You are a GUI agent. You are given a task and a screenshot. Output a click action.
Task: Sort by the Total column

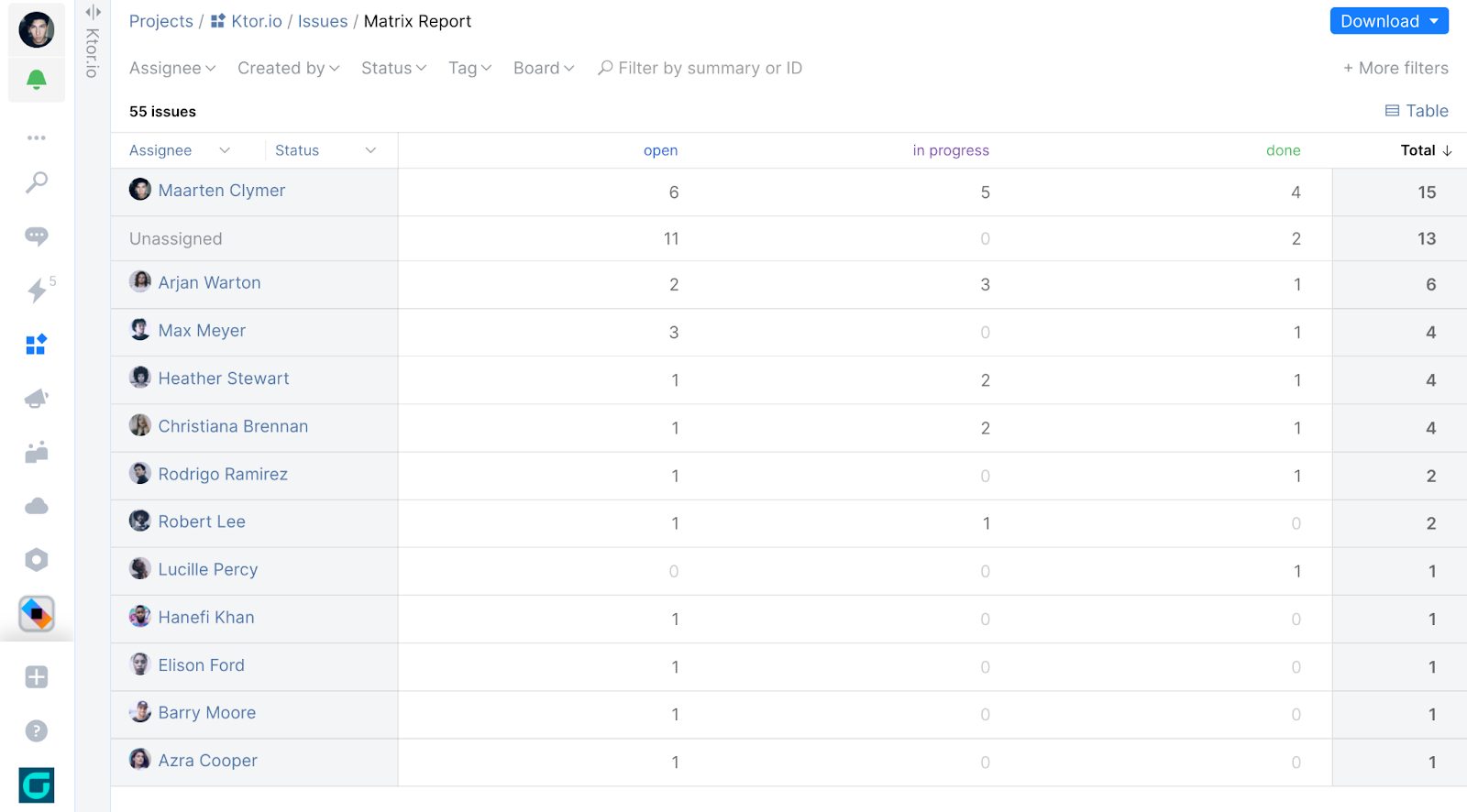(1426, 150)
